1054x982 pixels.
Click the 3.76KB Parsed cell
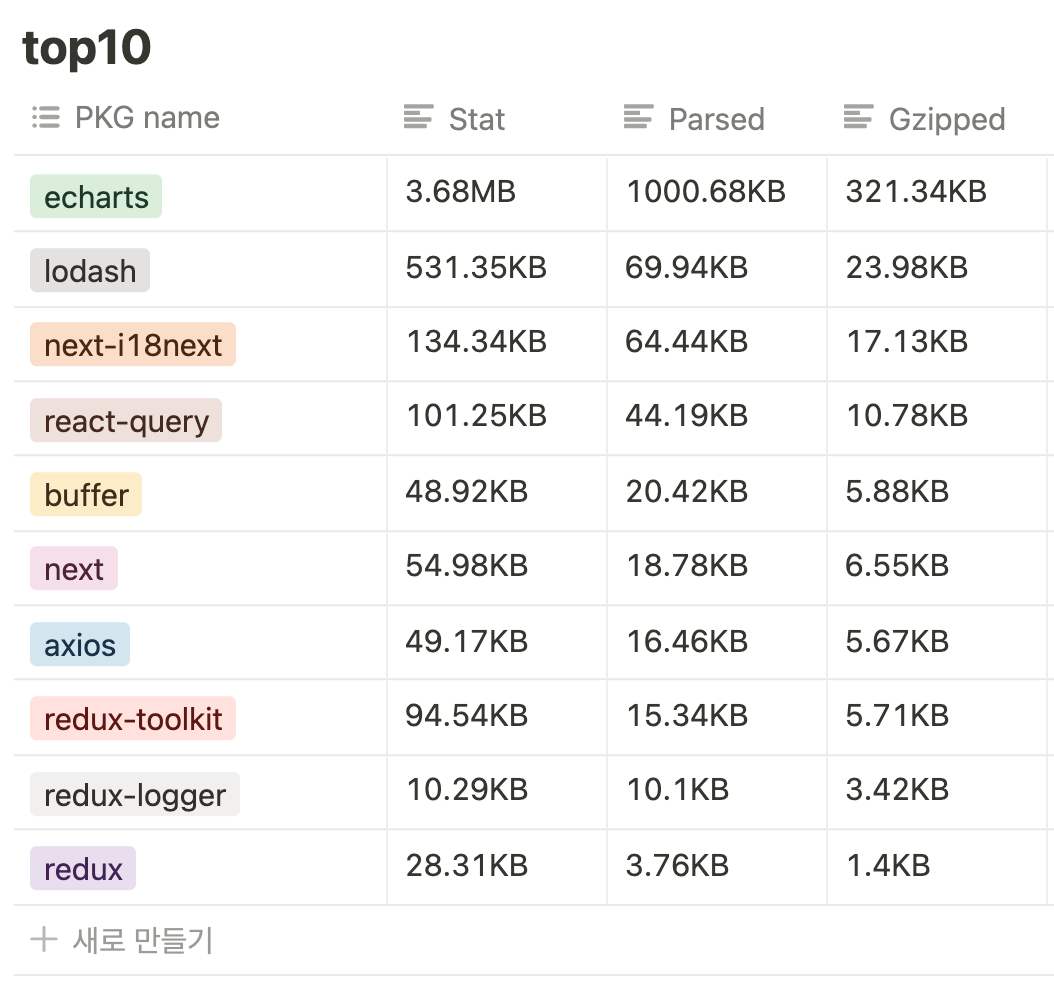click(x=717, y=867)
